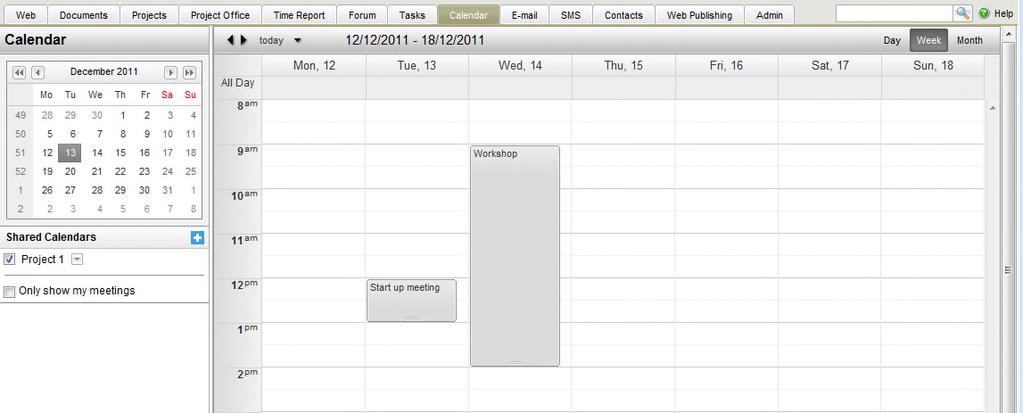Enable Only show my meetings checkbox
1023x413 pixels.
pyautogui.click(x=9, y=292)
